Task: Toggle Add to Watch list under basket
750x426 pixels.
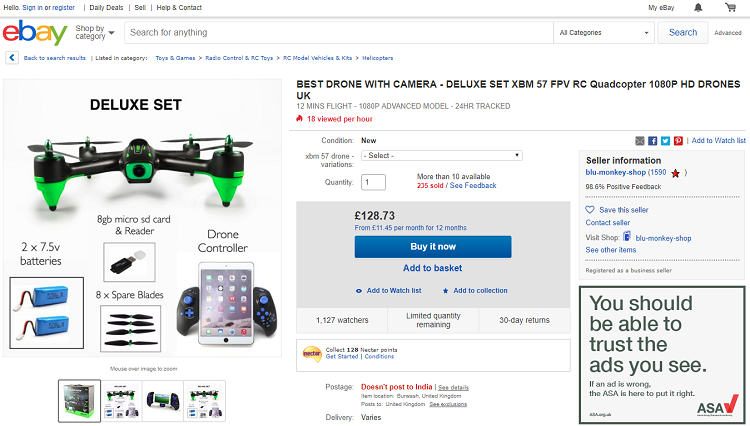Action: coord(389,291)
